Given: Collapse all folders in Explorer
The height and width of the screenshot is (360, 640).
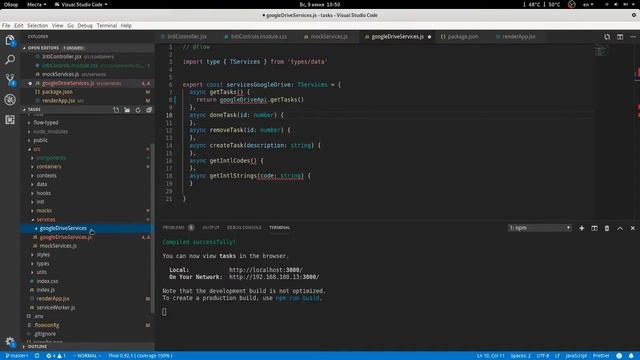Looking at the screenshot, I should 149,110.
